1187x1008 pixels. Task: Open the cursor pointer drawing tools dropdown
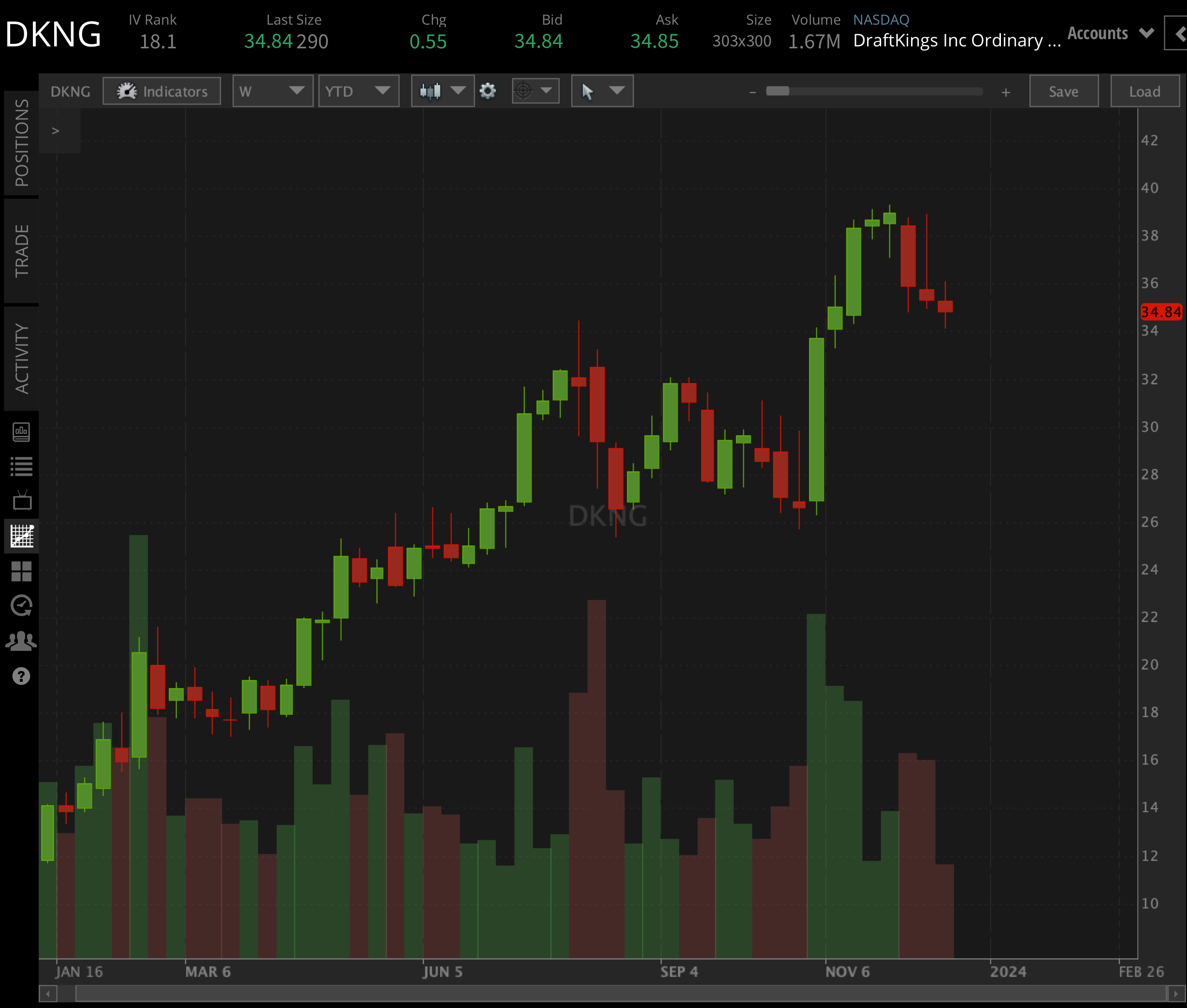[x=602, y=91]
